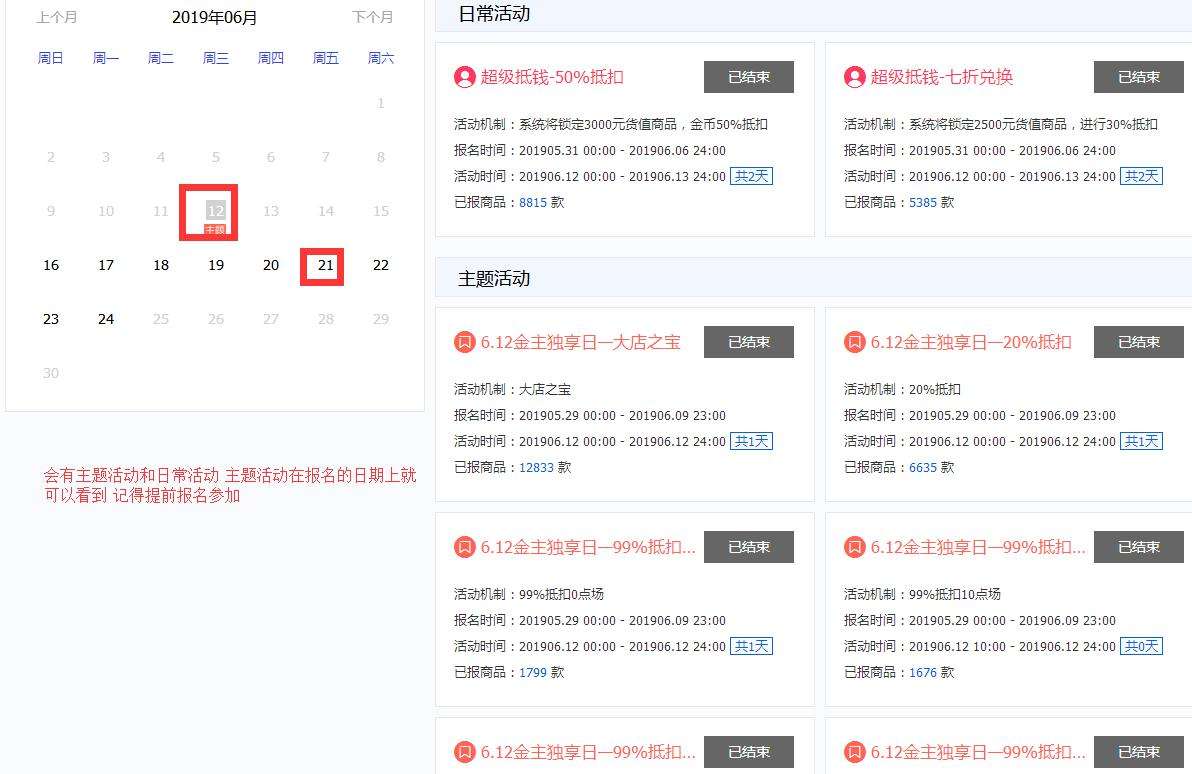Click the bookmark icon on the 99%抵扣0点场 card
Viewport: 1192px width, 774px height.
(x=463, y=547)
